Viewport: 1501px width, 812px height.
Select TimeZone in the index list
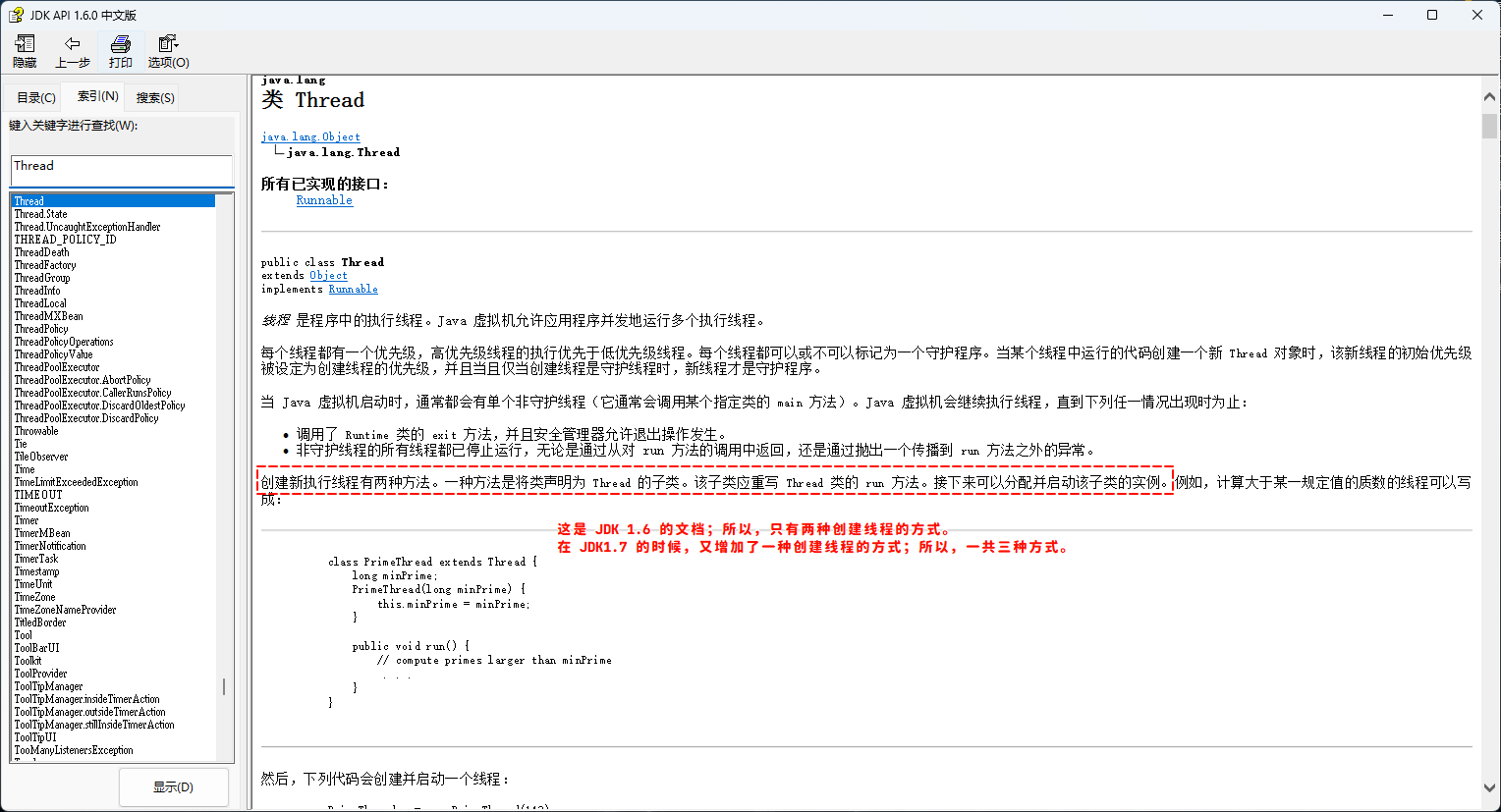pos(34,596)
